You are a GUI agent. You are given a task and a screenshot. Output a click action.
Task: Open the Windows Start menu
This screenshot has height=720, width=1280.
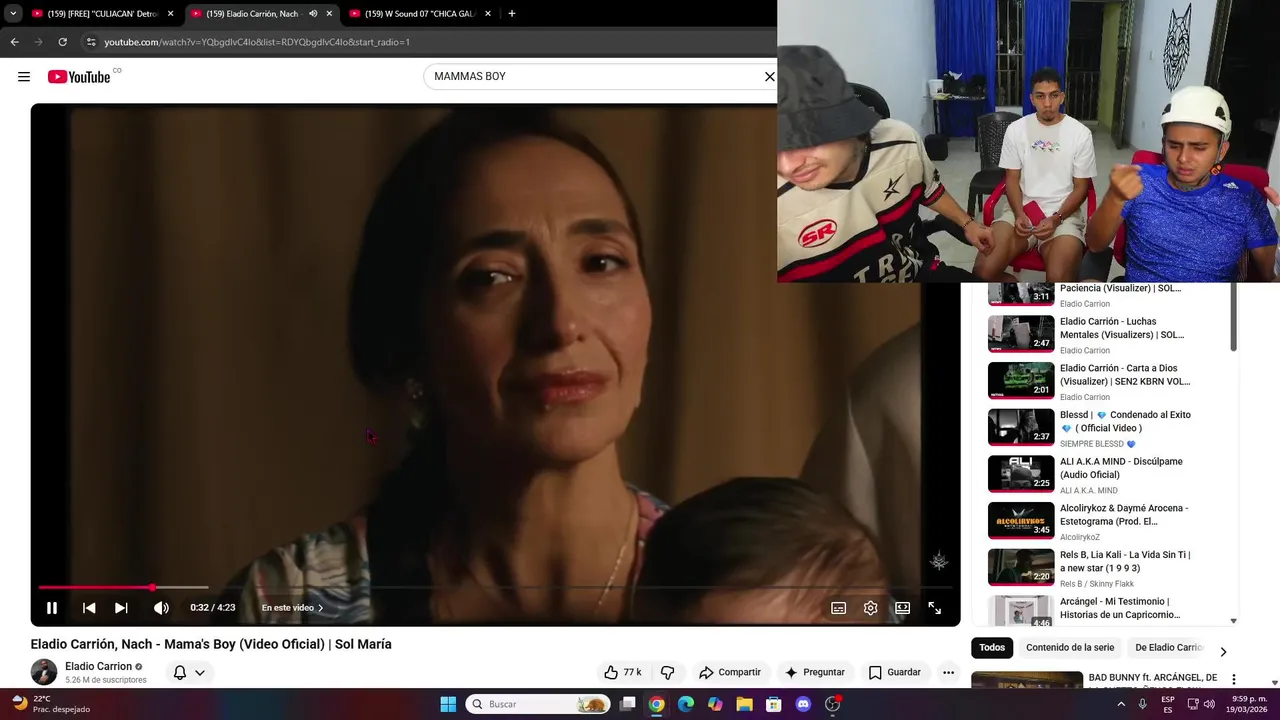[448, 704]
